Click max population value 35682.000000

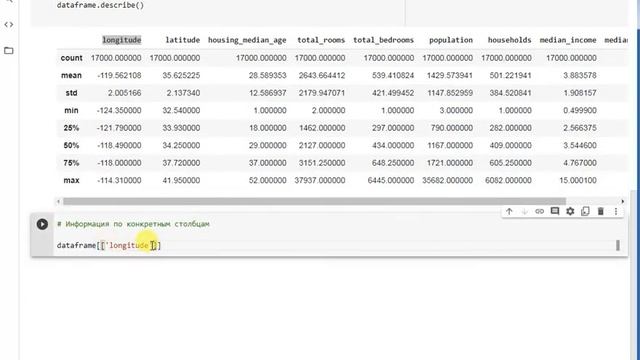[x=447, y=180]
